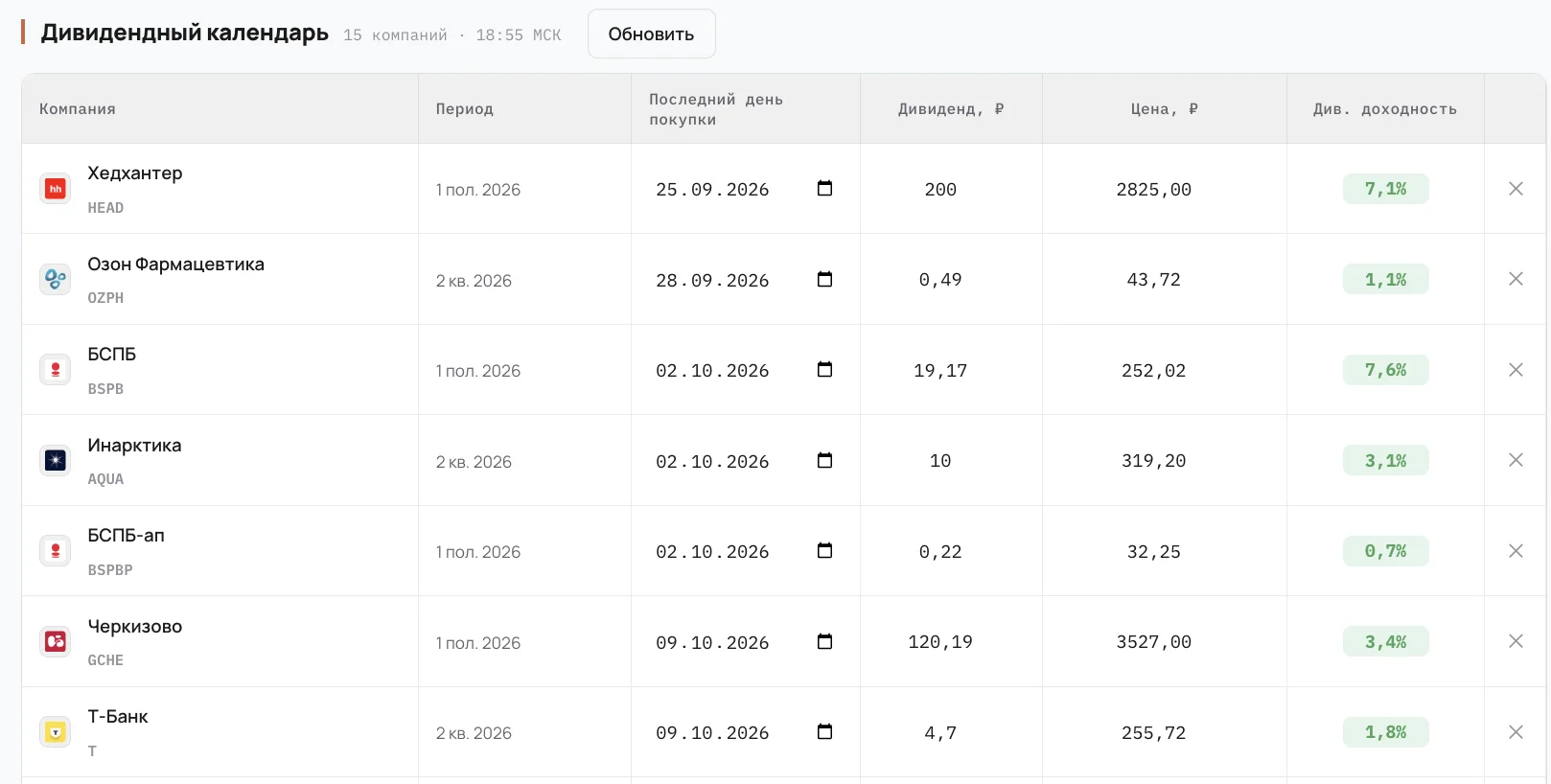Image resolution: width=1551 pixels, height=784 pixels.
Task: Remove the Т-Банк row
Action: coord(1516,732)
